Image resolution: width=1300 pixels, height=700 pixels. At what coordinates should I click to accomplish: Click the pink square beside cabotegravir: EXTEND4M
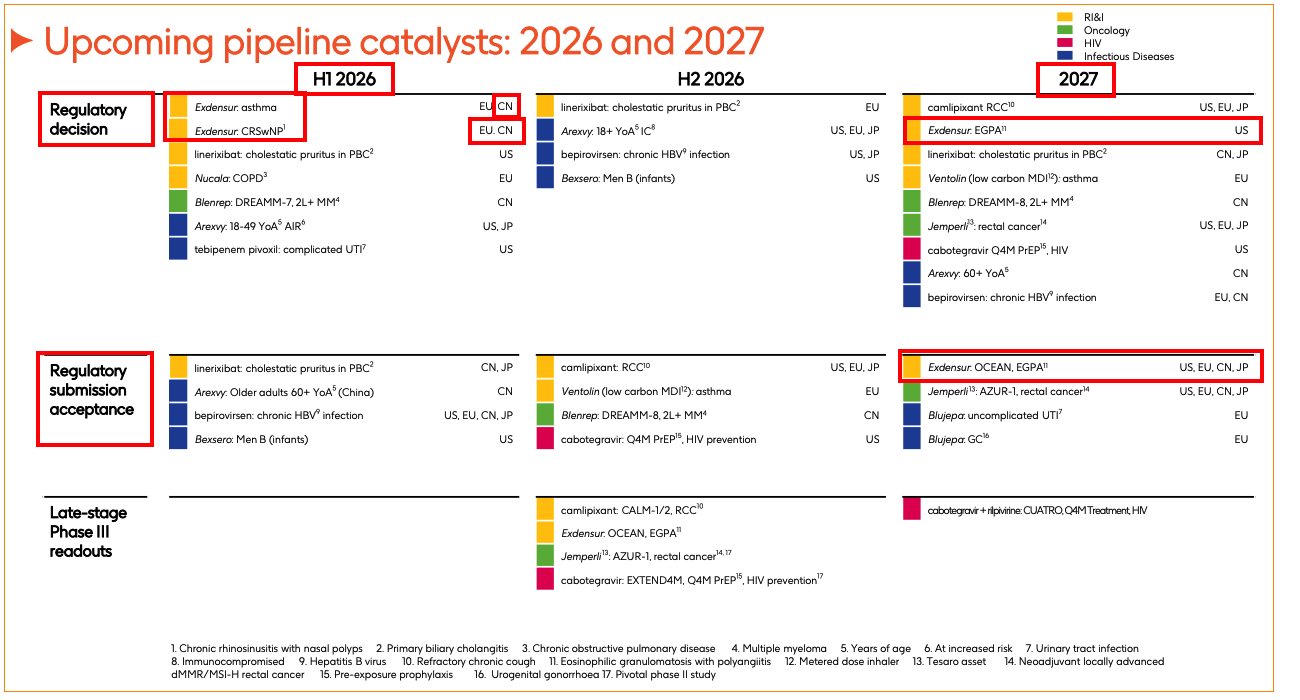coord(545,579)
